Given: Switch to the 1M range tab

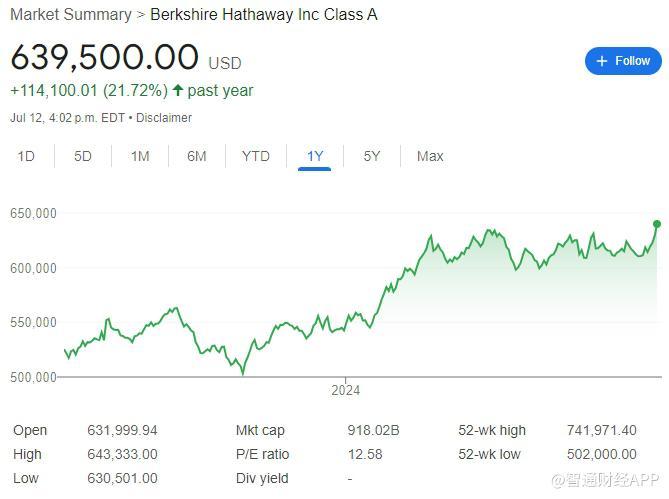Looking at the screenshot, I should coord(140,156).
